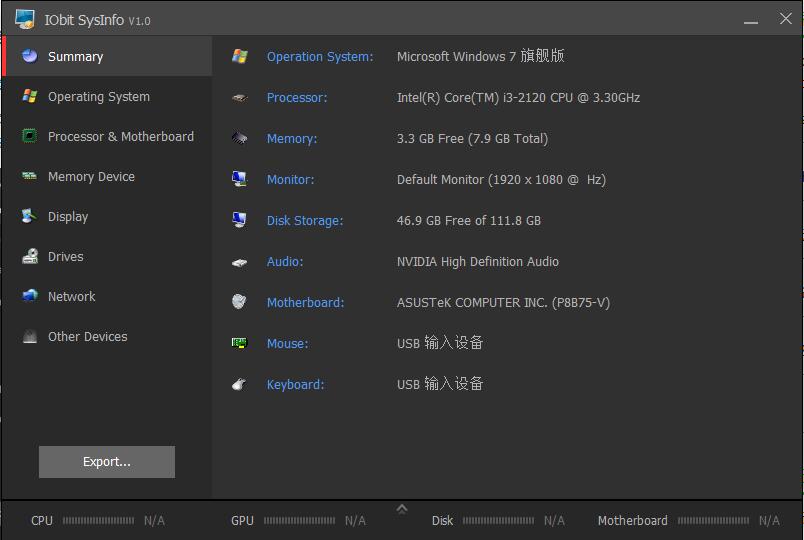804x540 pixels.
Task: Click the Memory: label
Action: (292, 138)
